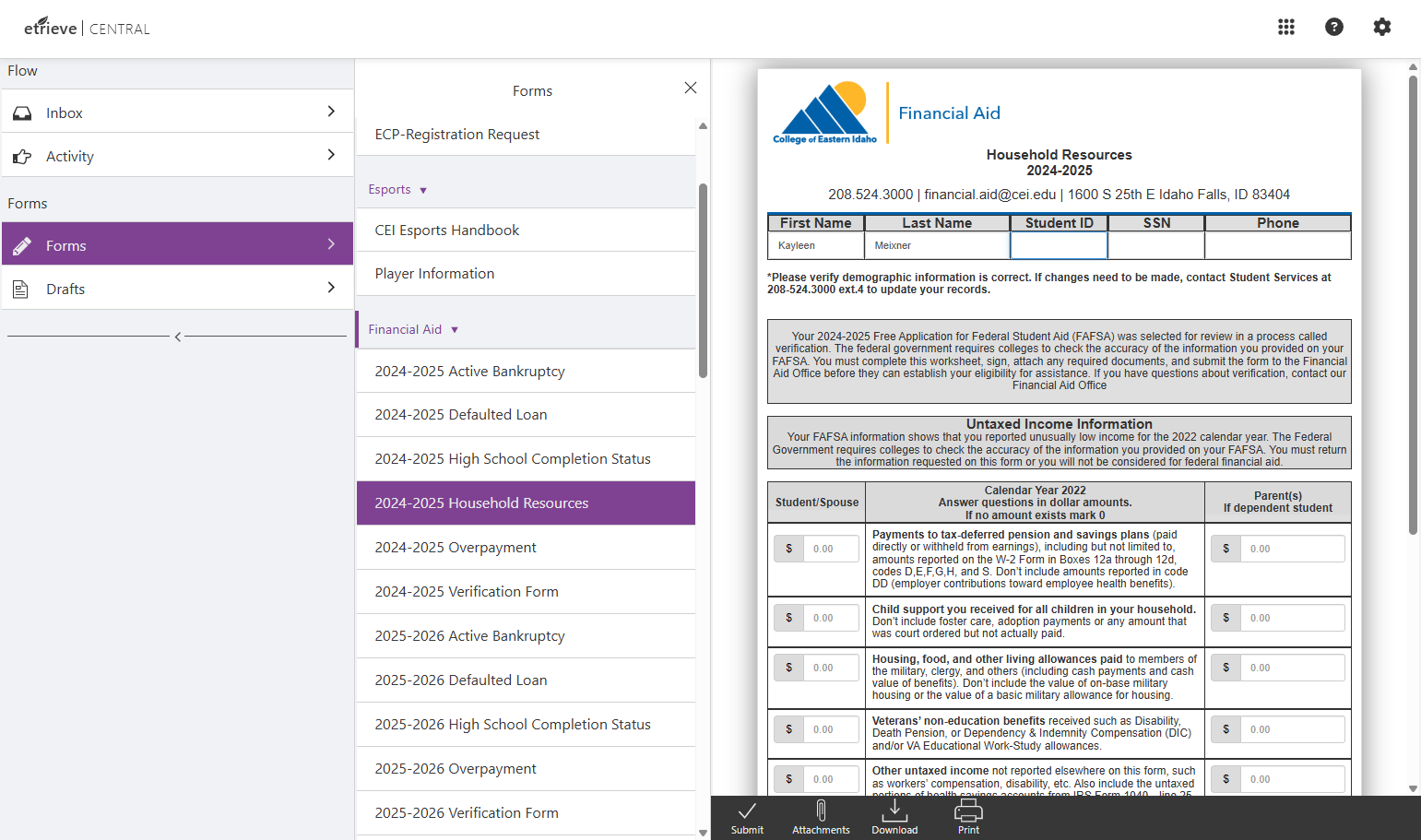This screenshot has height=840, width=1421.
Task: Open ECP-Registration Request form
Action: (x=526, y=135)
